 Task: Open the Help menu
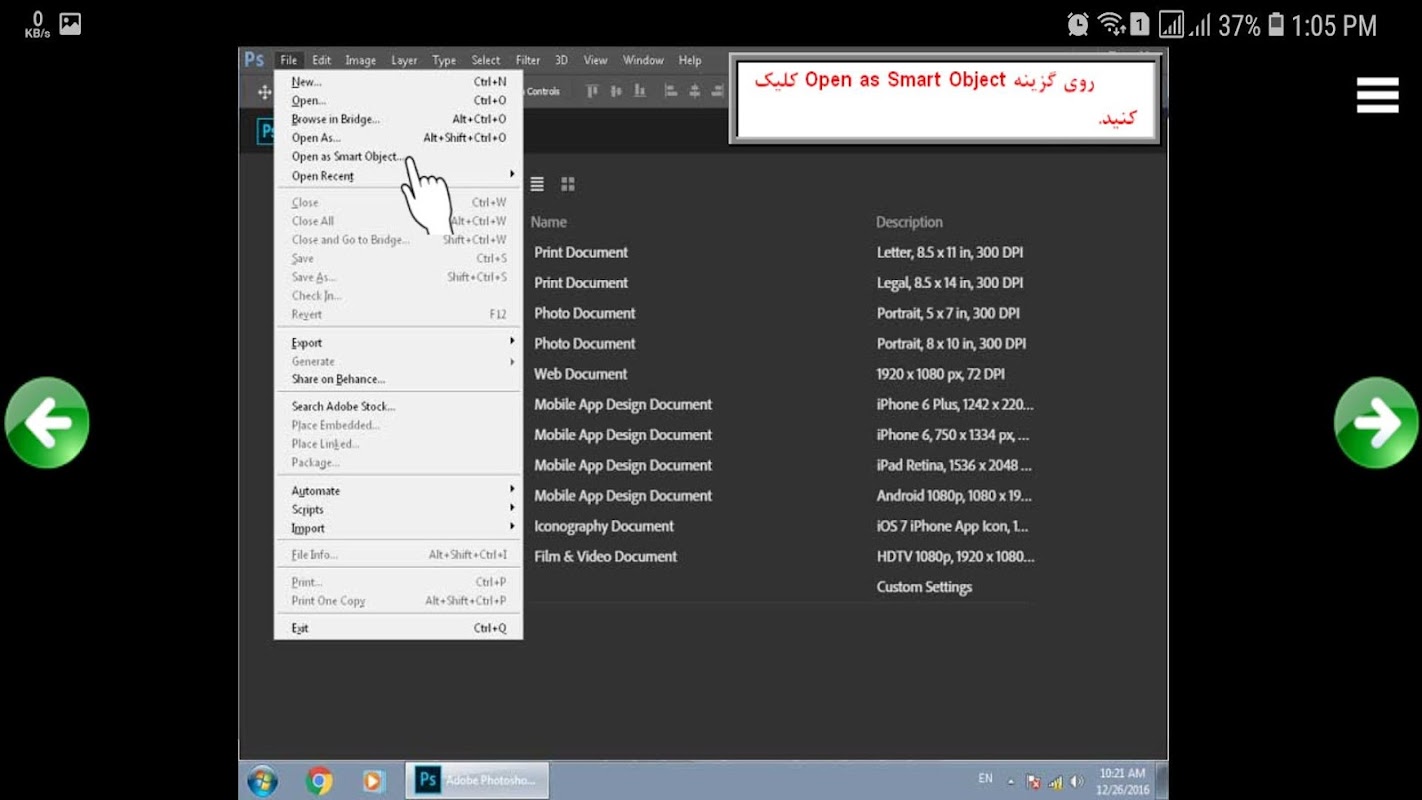tap(690, 60)
